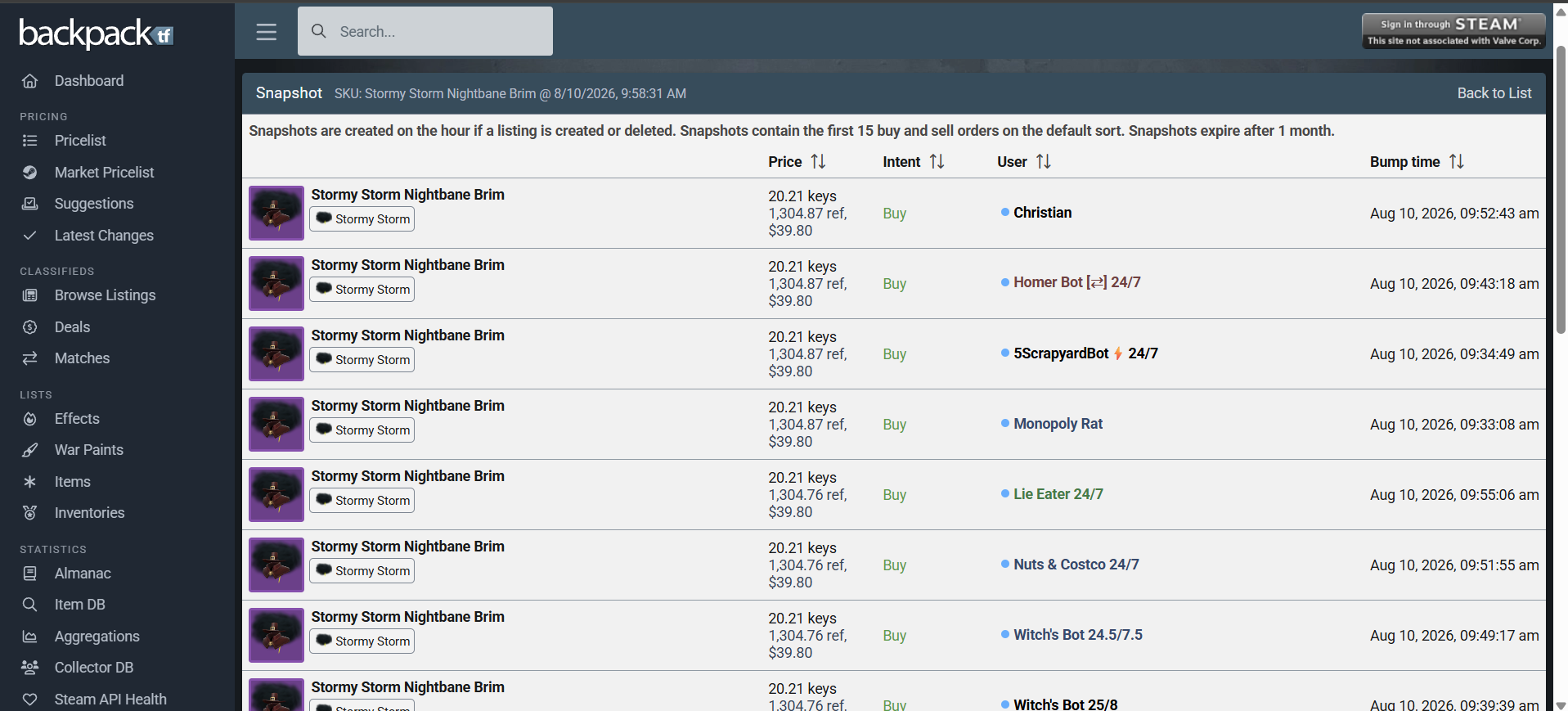Click scrollbar down arrow
This screenshot has height=711, width=1568.
pyautogui.click(x=1561, y=704)
